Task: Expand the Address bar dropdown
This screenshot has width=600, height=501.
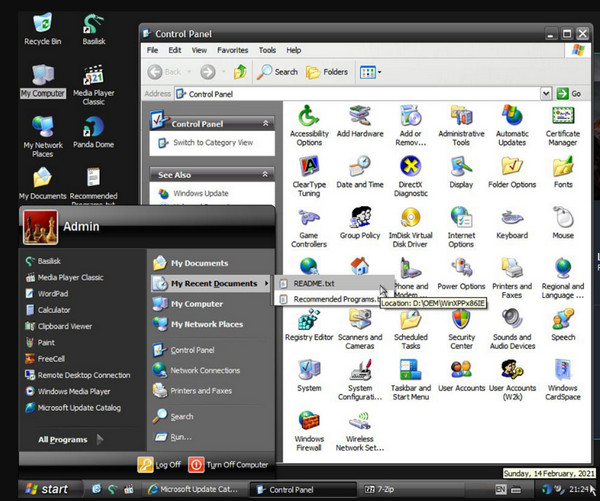Action: coord(546,93)
